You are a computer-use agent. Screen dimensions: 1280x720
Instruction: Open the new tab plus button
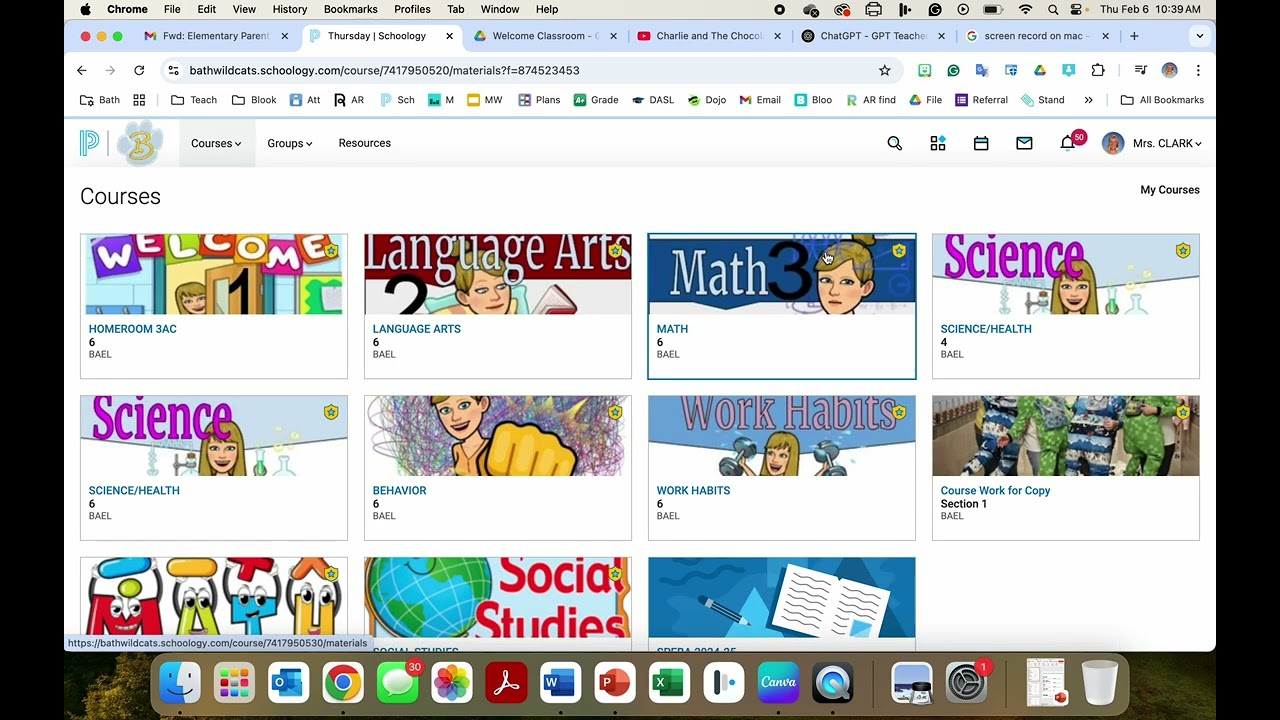pyautogui.click(x=1134, y=36)
